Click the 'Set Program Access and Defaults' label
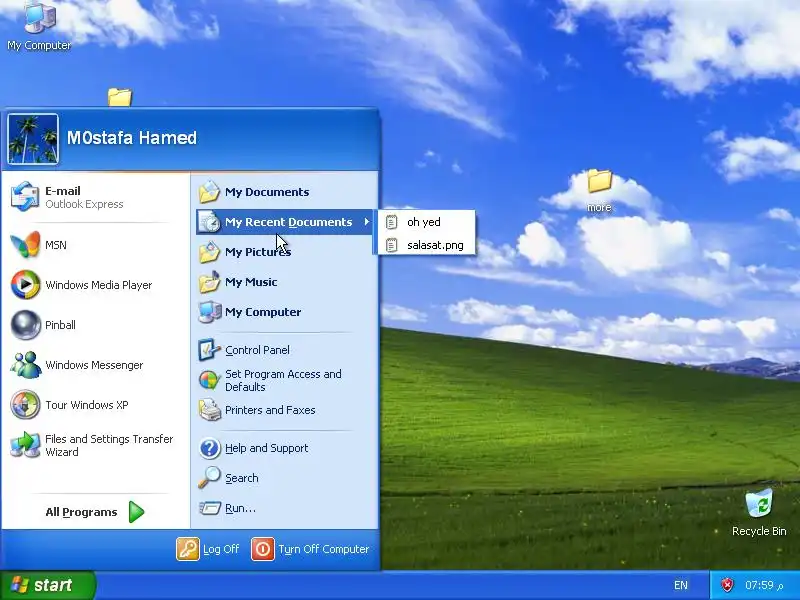 point(283,381)
